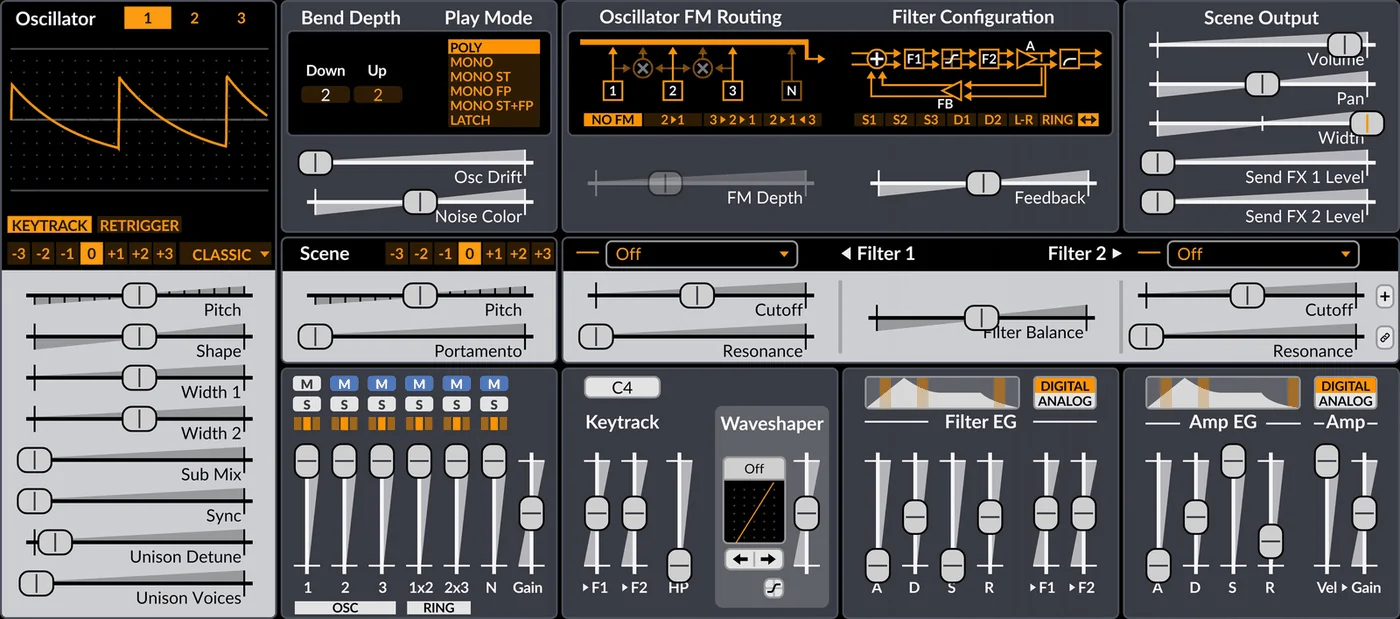
Task: Select the previous waveshaper type arrow
Action: click(x=740, y=559)
